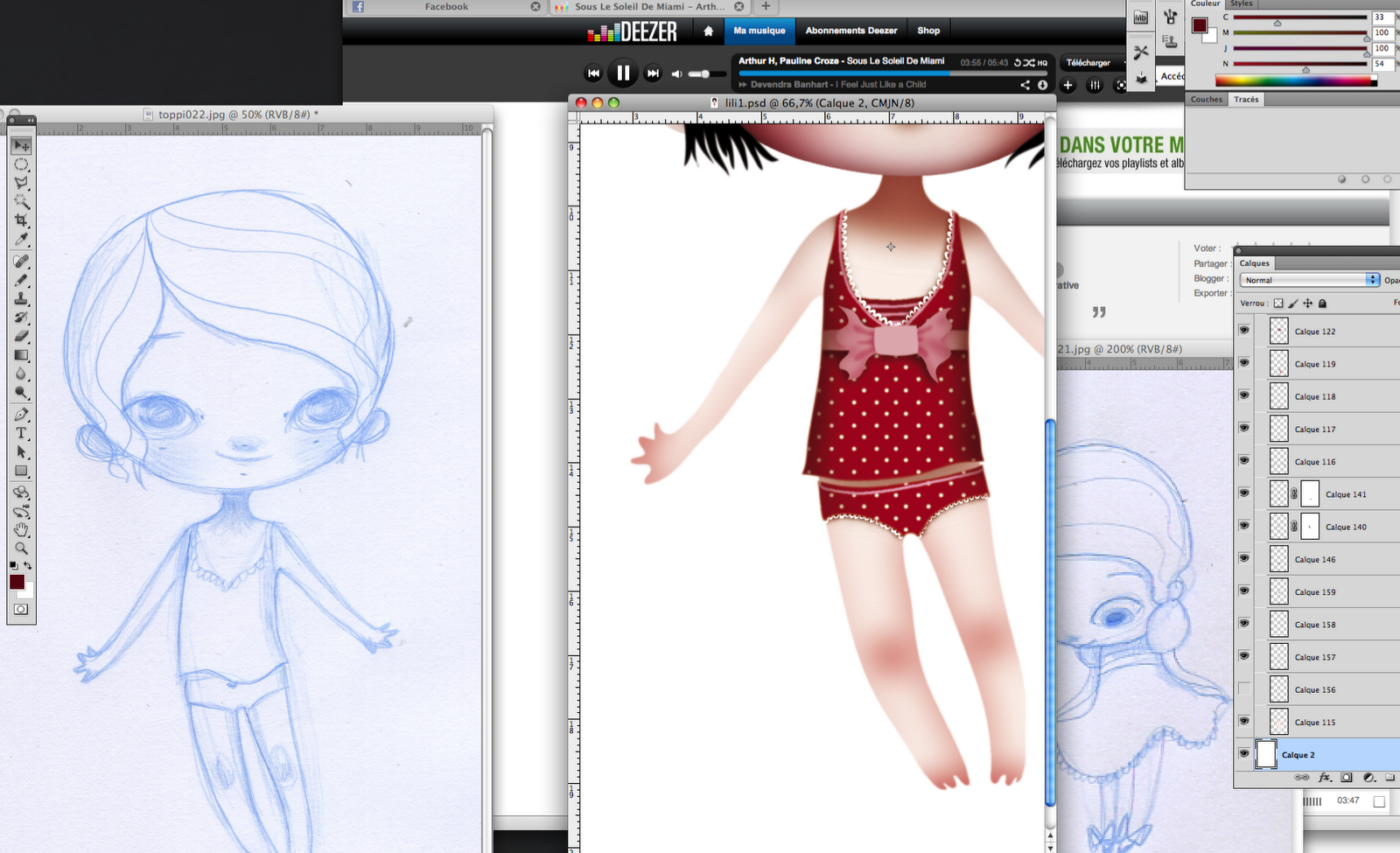Select the Calque 116 layer
This screenshot has width=1400, height=853.
click(1326, 461)
